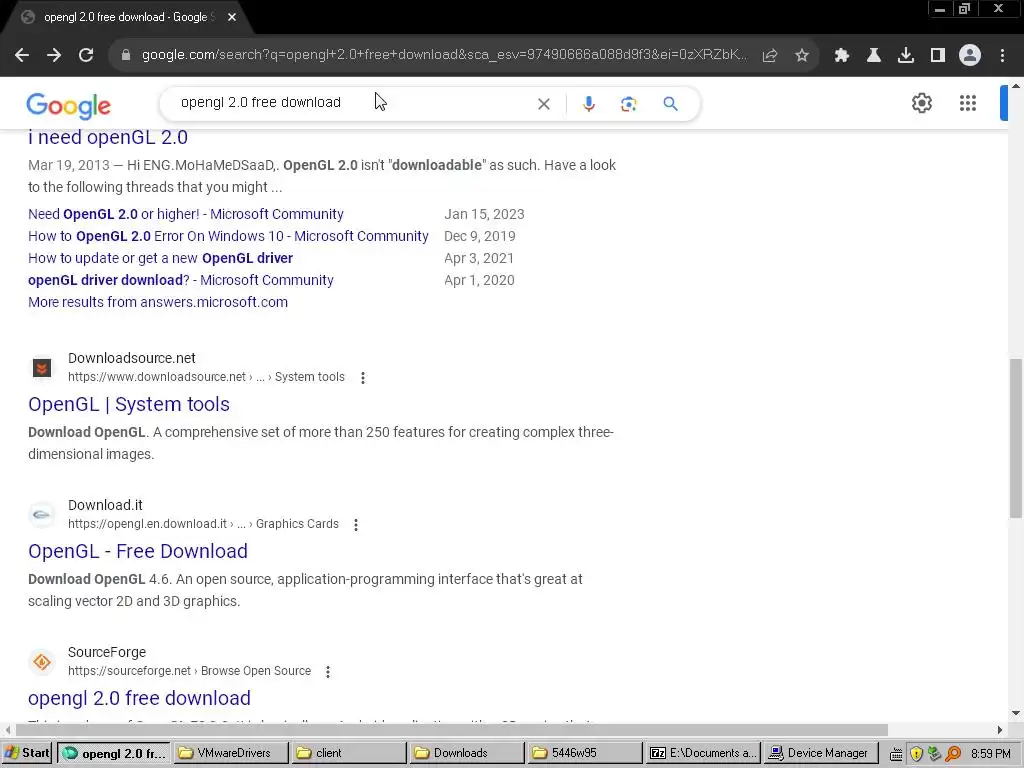This screenshot has width=1024, height=768.
Task: Open Google quick settings gear
Action: [x=921, y=103]
